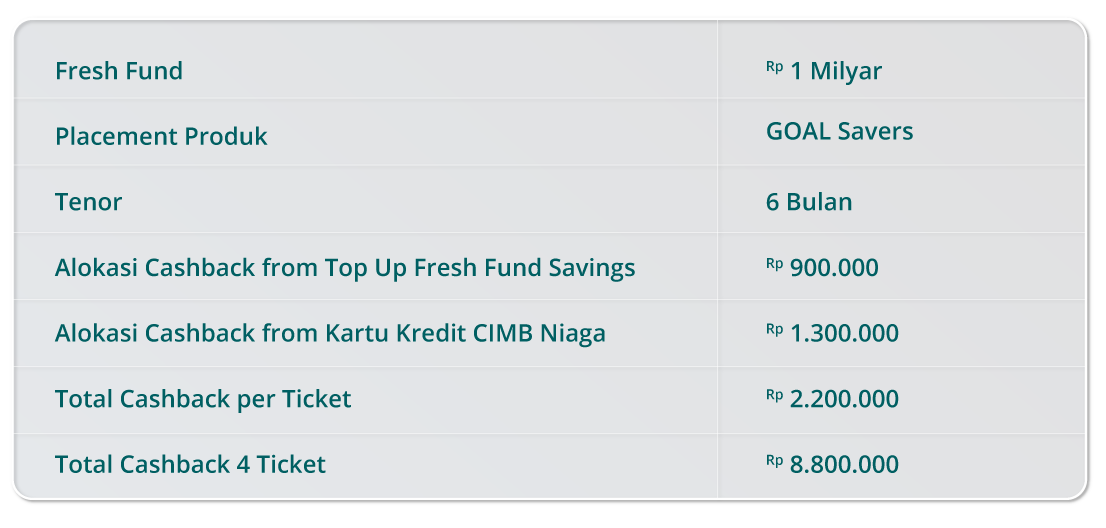Click the Rp symbol before 1 Milyar
1106x528 pixels.
tap(774, 67)
